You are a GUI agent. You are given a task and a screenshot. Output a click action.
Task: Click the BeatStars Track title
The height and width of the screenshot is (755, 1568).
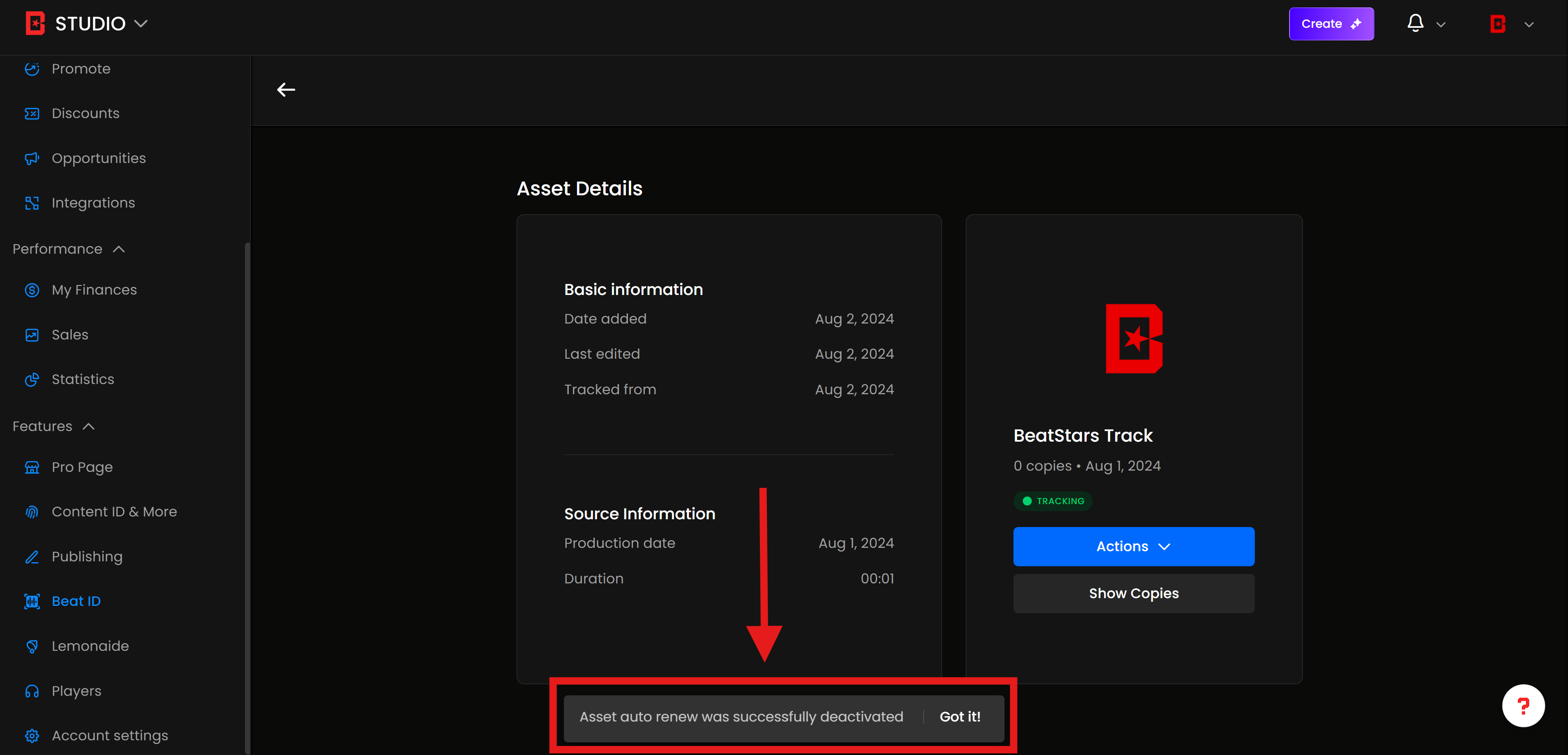[1083, 436]
